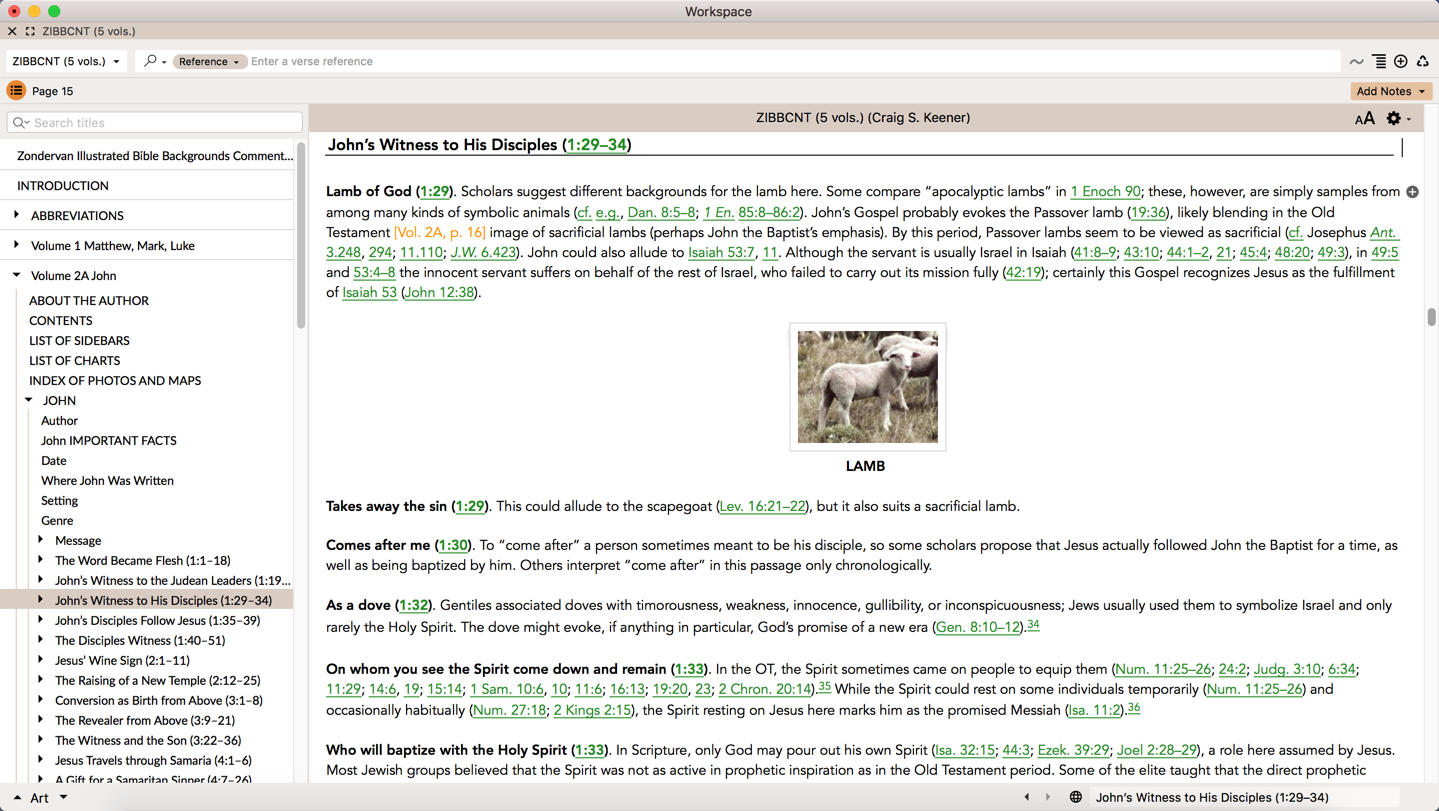This screenshot has height=811, width=1439.
Task: Toggle the orange table of contents button
Action: (x=16, y=91)
